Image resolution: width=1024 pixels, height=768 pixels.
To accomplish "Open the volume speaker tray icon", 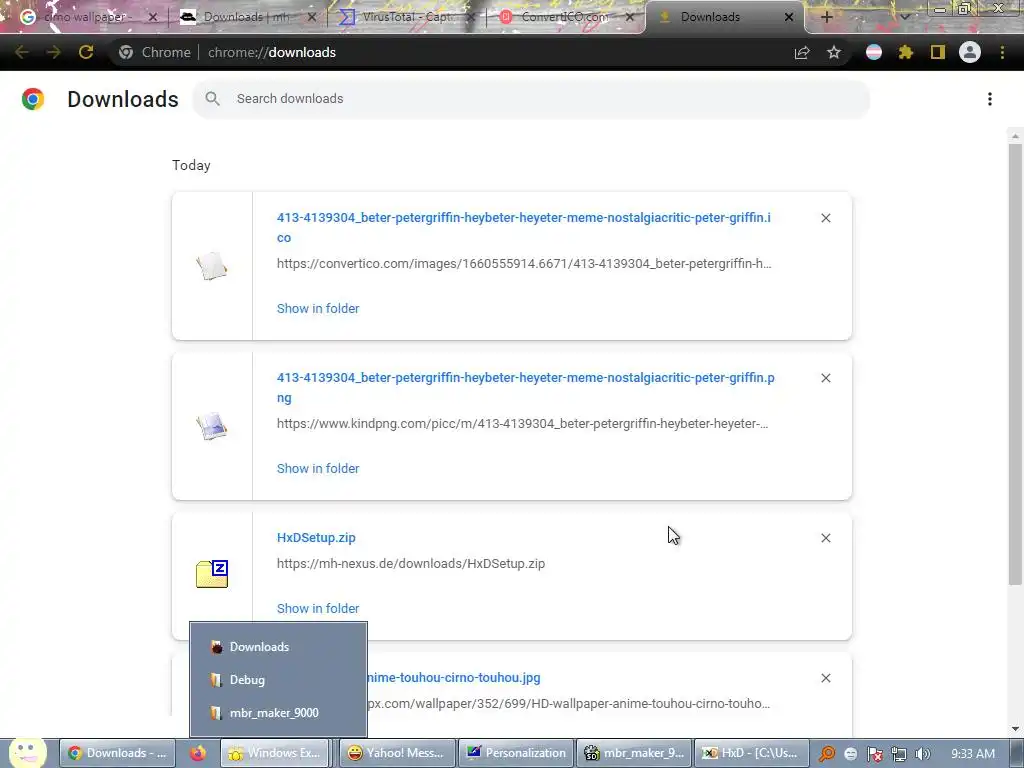I will [922, 754].
